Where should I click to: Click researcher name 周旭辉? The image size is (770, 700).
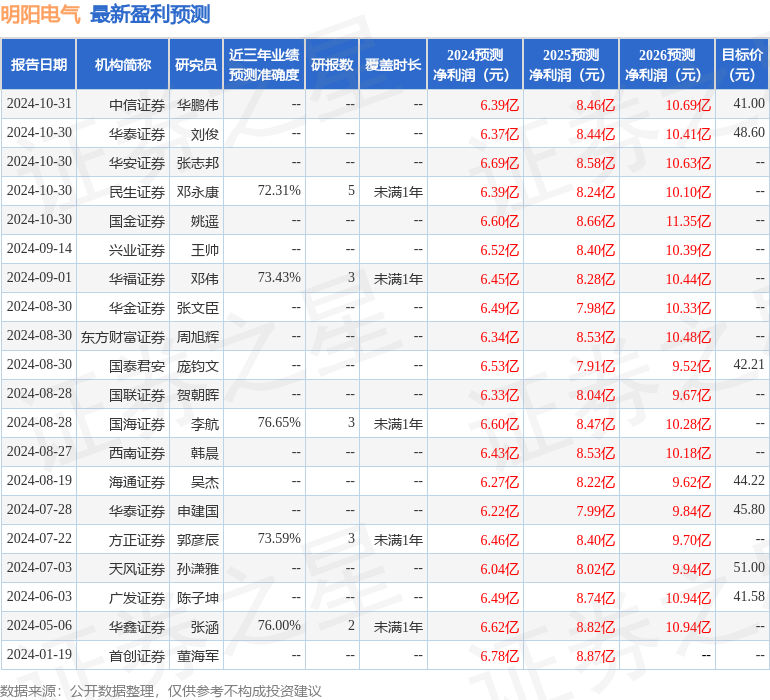pos(197,337)
